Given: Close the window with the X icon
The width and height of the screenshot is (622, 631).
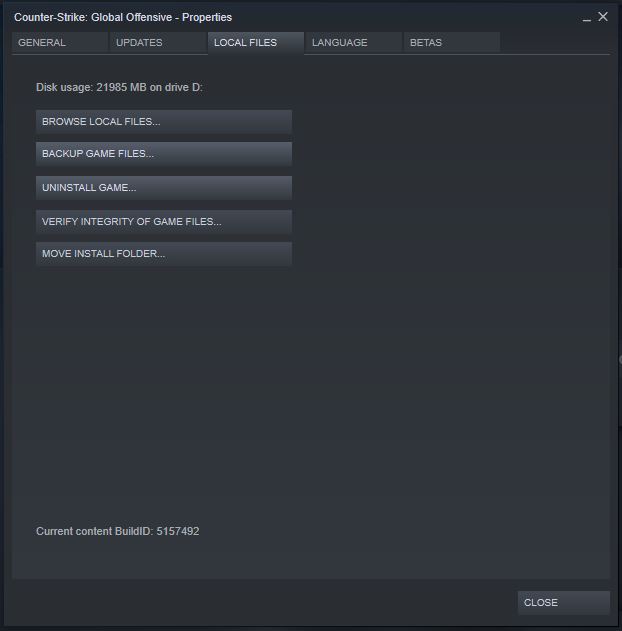Looking at the screenshot, I should (603, 16).
